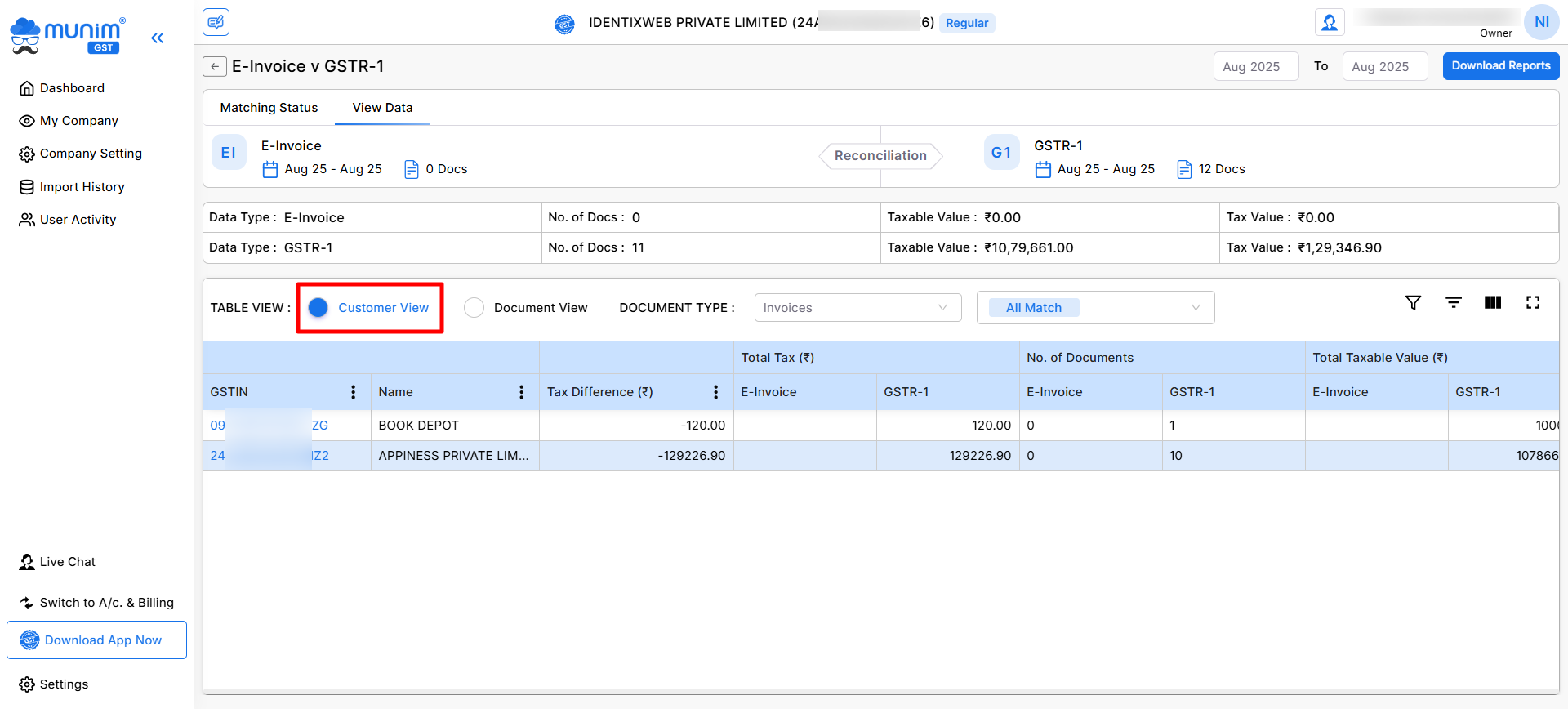Sort by Tax Difference column header
The image size is (1568, 709).
pos(600,392)
